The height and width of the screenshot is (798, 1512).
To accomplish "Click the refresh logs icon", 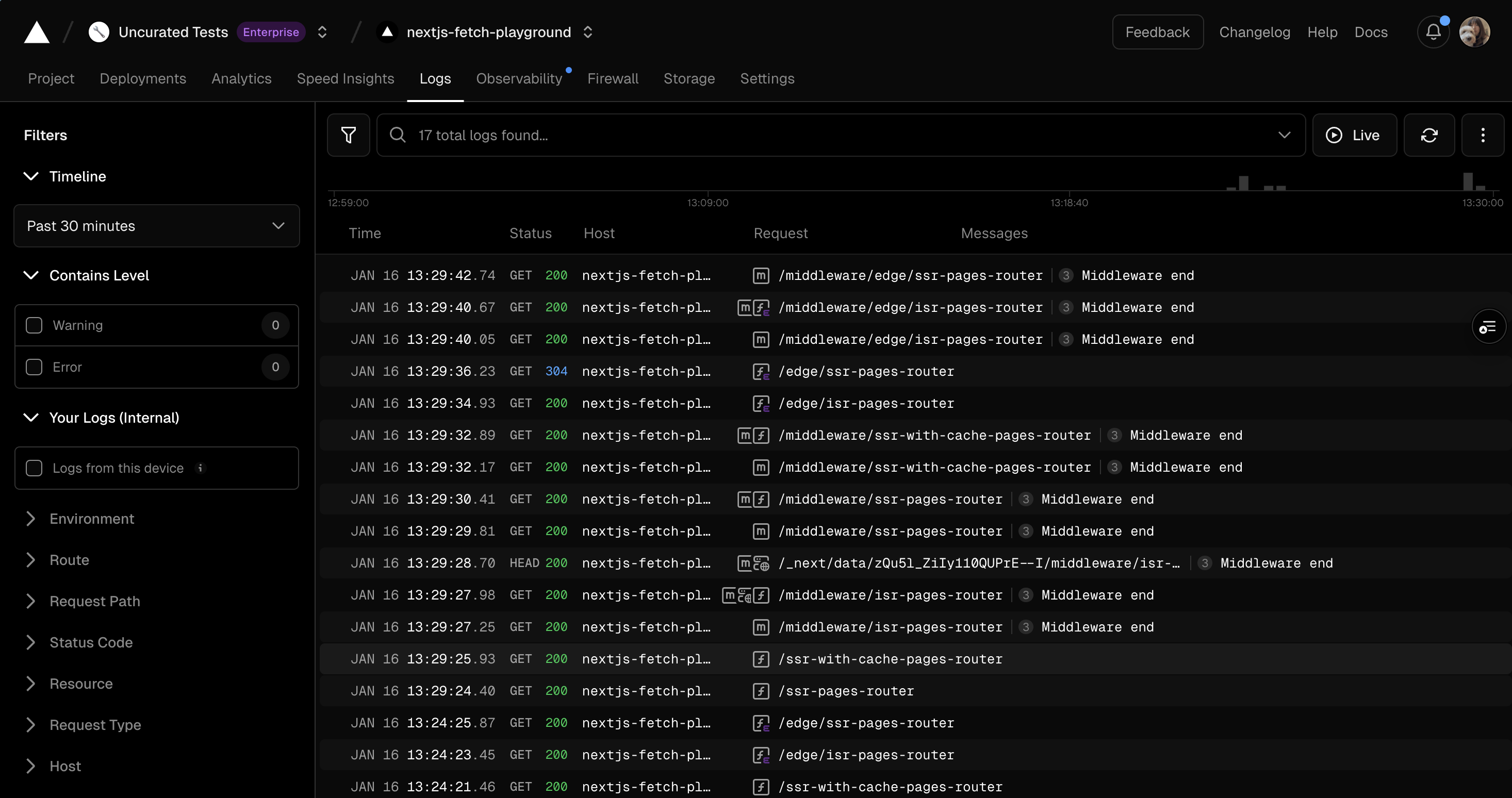I will (x=1429, y=135).
